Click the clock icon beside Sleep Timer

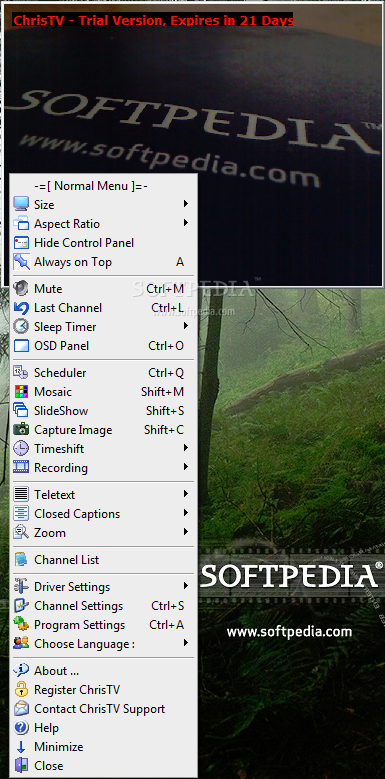point(21,327)
